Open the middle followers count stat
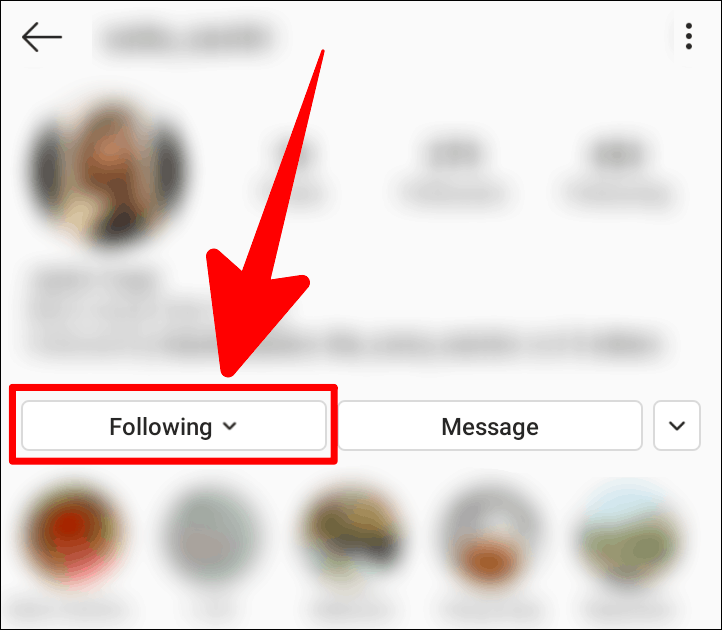This screenshot has width=722, height=630. [x=454, y=170]
